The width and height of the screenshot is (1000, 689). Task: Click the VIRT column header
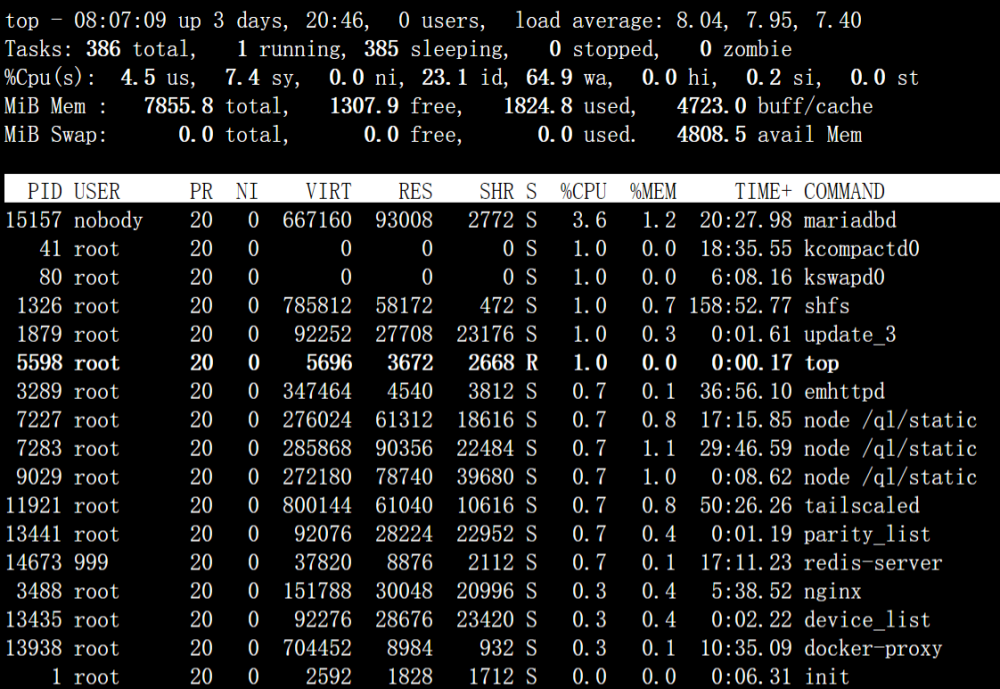[x=328, y=191]
